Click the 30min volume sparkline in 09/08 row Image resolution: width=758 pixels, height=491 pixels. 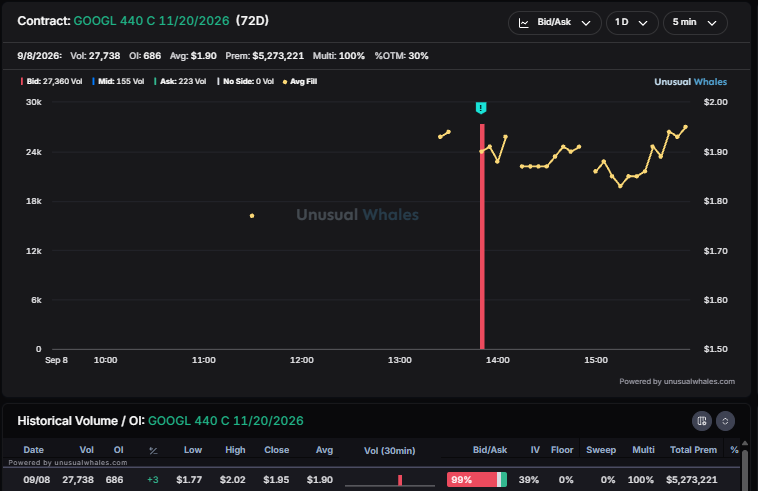coord(390,480)
